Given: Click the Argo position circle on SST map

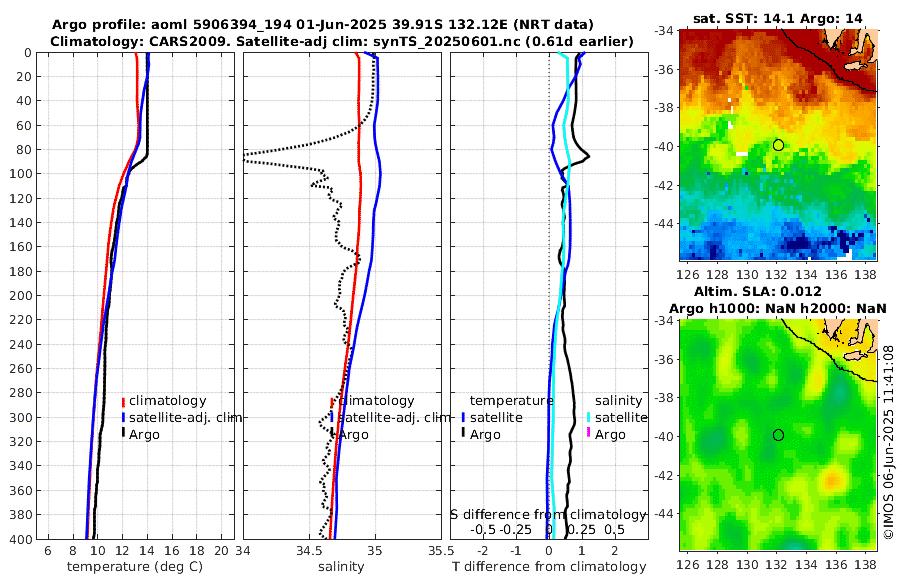Looking at the screenshot, I should click(778, 145).
